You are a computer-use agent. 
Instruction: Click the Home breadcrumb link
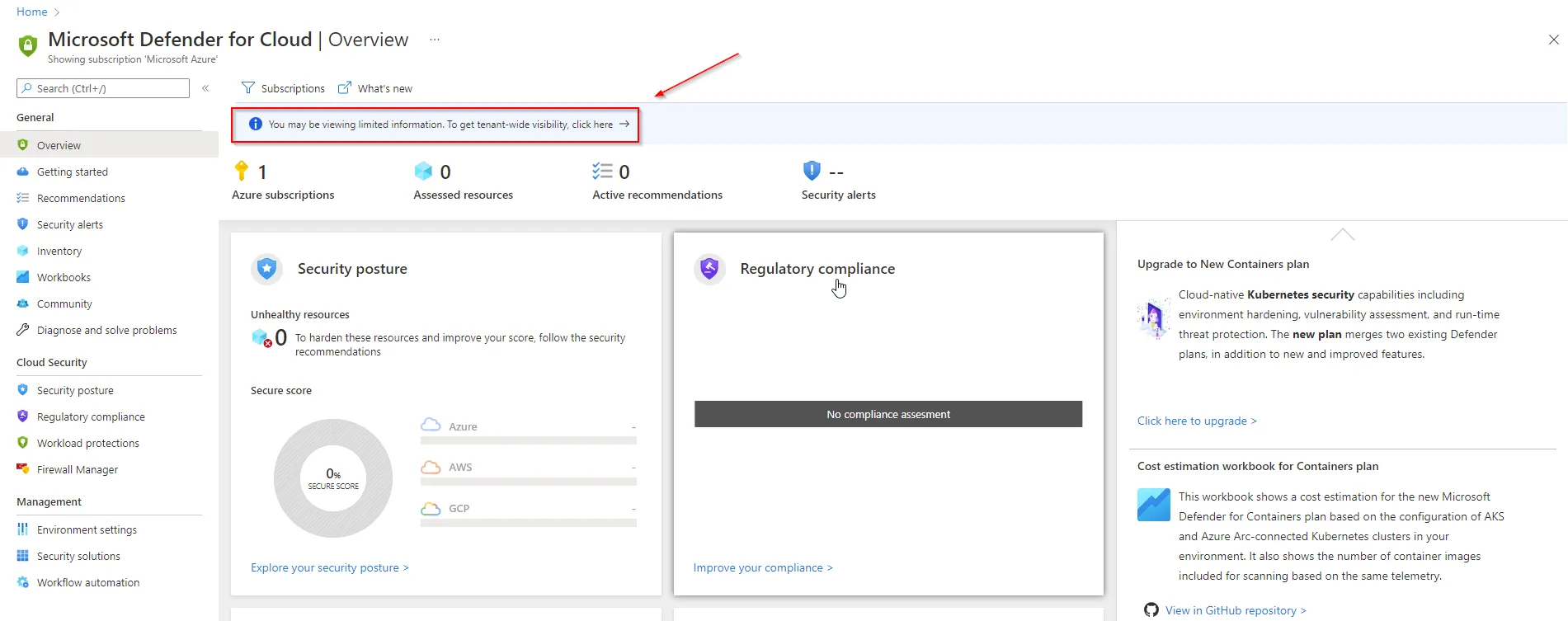(x=32, y=12)
